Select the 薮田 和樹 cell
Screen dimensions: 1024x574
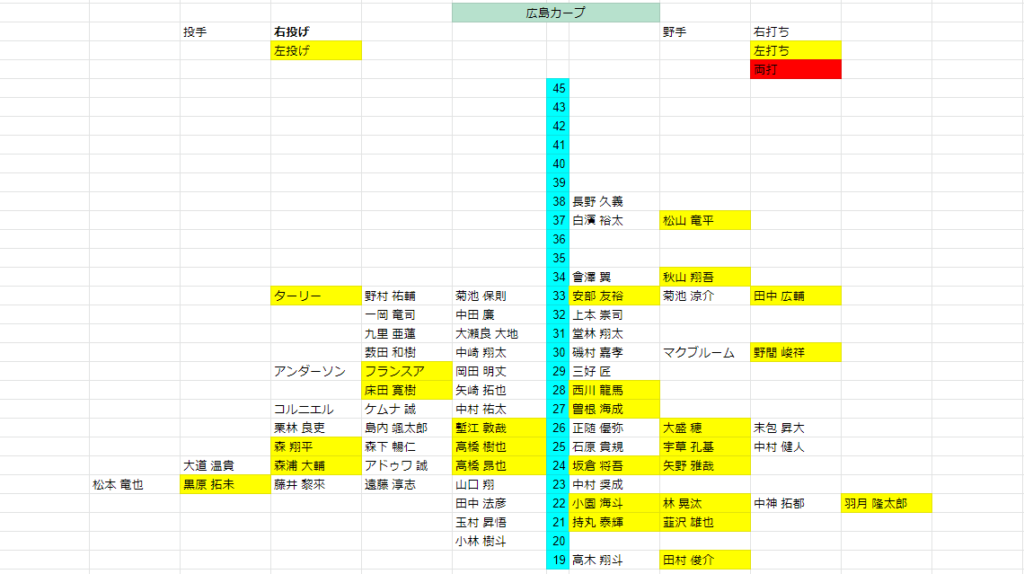pyautogui.click(x=407, y=353)
